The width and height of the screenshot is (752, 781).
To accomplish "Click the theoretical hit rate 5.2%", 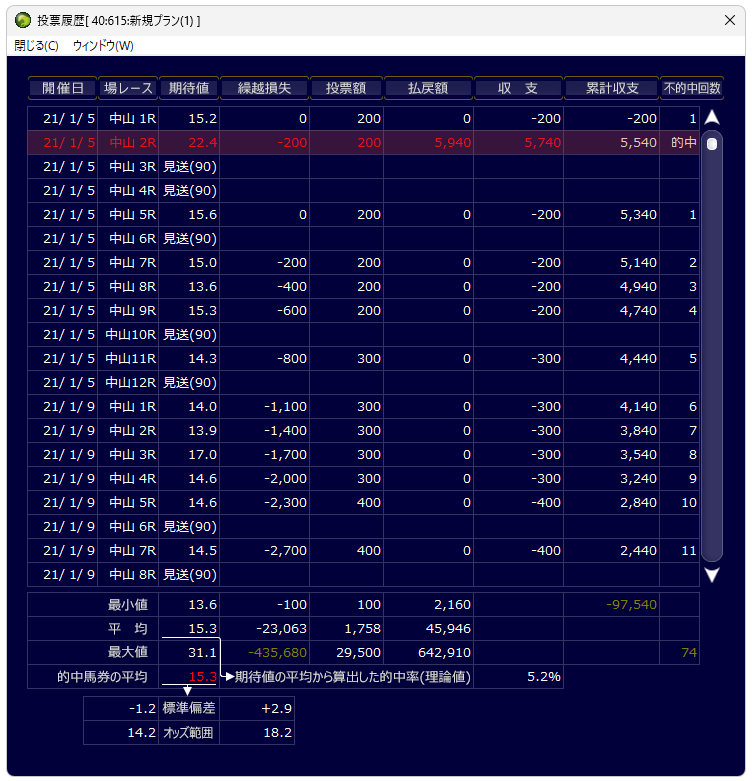I will (x=544, y=676).
